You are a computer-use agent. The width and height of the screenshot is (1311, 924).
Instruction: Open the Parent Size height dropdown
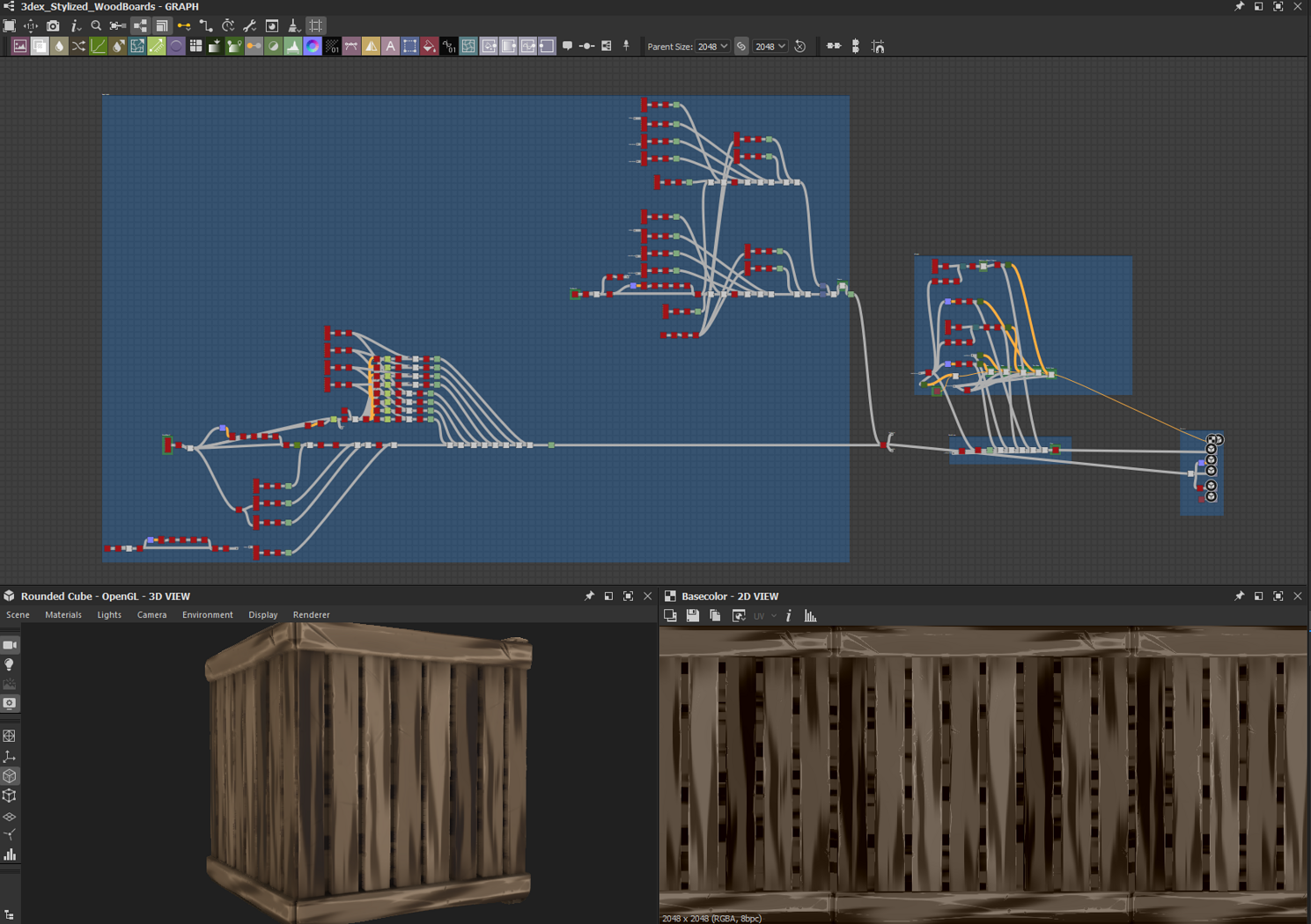pyautogui.click(x=770, y=47)
